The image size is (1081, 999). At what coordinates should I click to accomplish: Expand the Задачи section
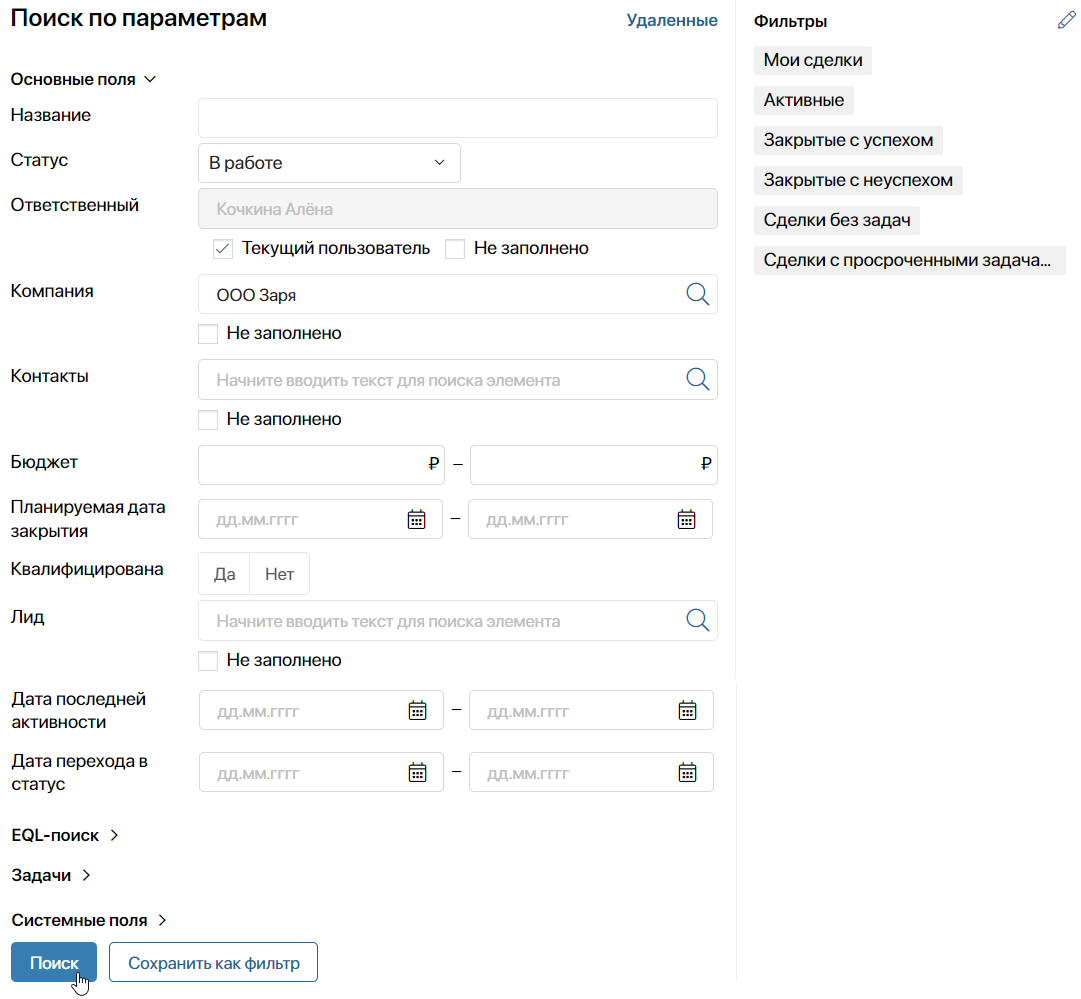tap(51, 875)
